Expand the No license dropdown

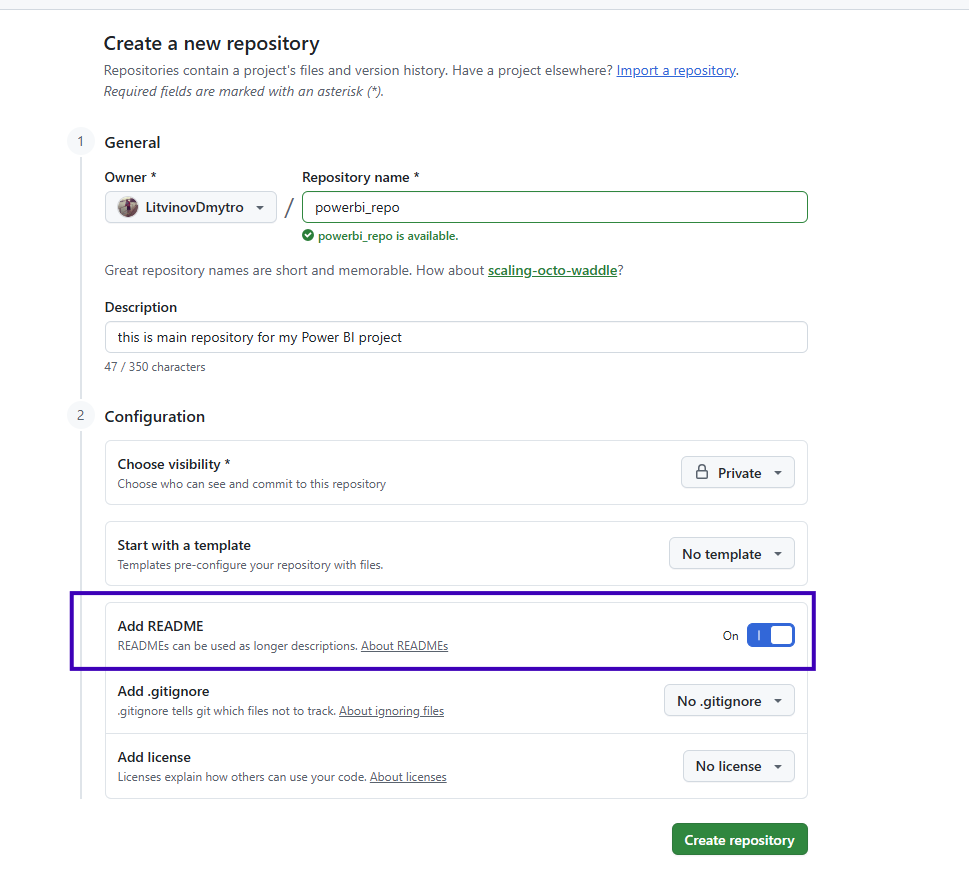[738, 766]
